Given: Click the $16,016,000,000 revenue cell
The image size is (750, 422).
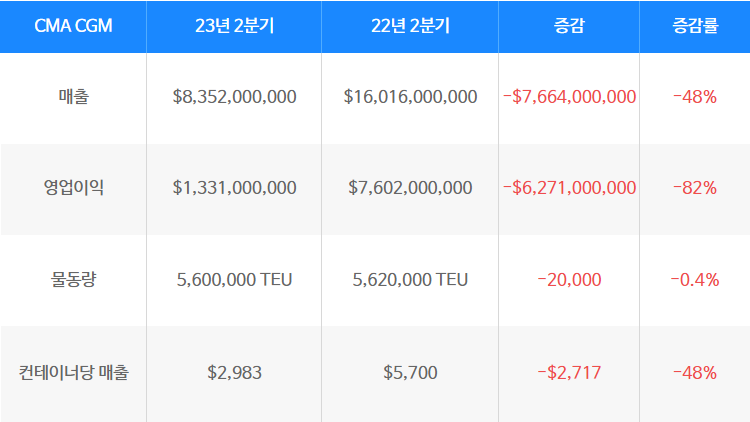Looking at the screenshot, I should (x=410, y=97).
